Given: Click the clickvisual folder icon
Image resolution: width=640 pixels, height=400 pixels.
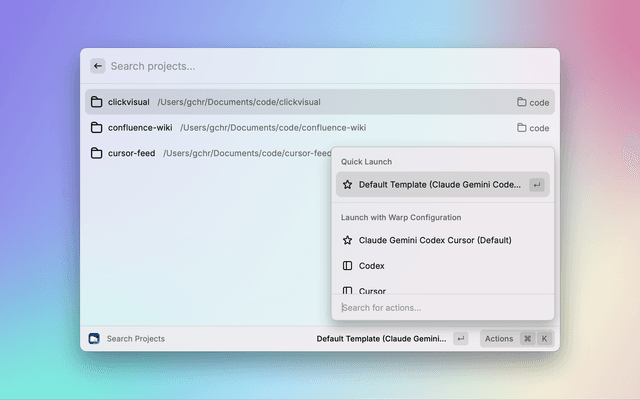Looking at the screenshot, I should [x=97, y=102].
